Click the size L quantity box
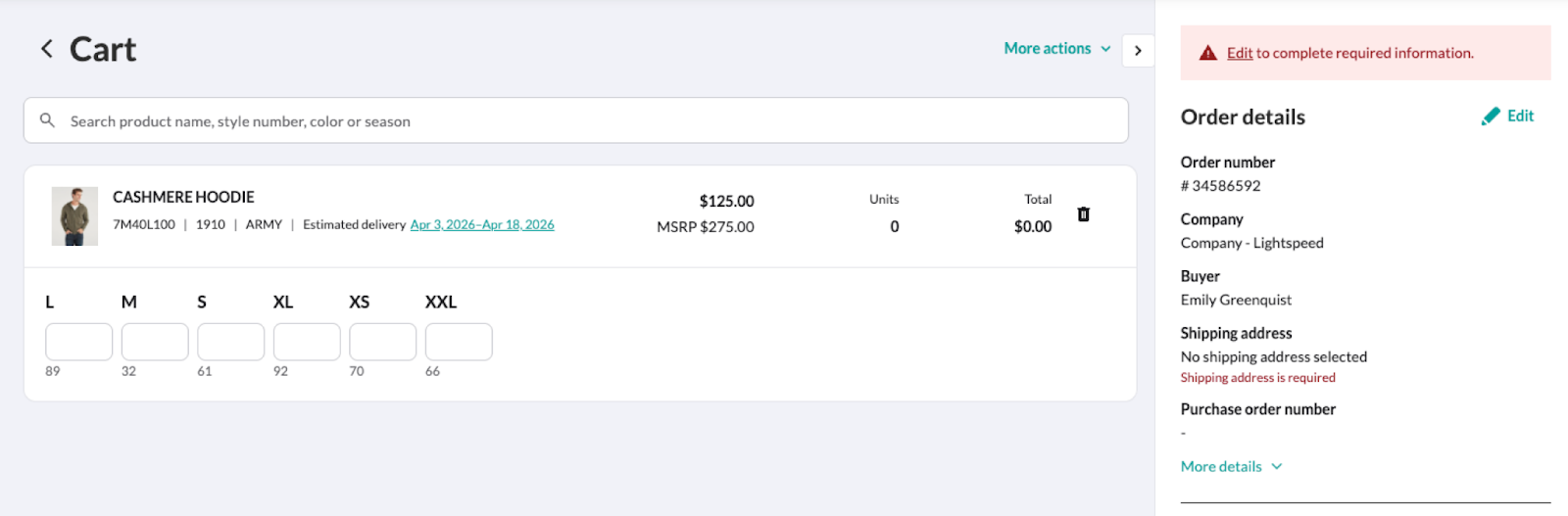Screen dimensions: 1568x516 pyautogui.click(x=79, y=342)
